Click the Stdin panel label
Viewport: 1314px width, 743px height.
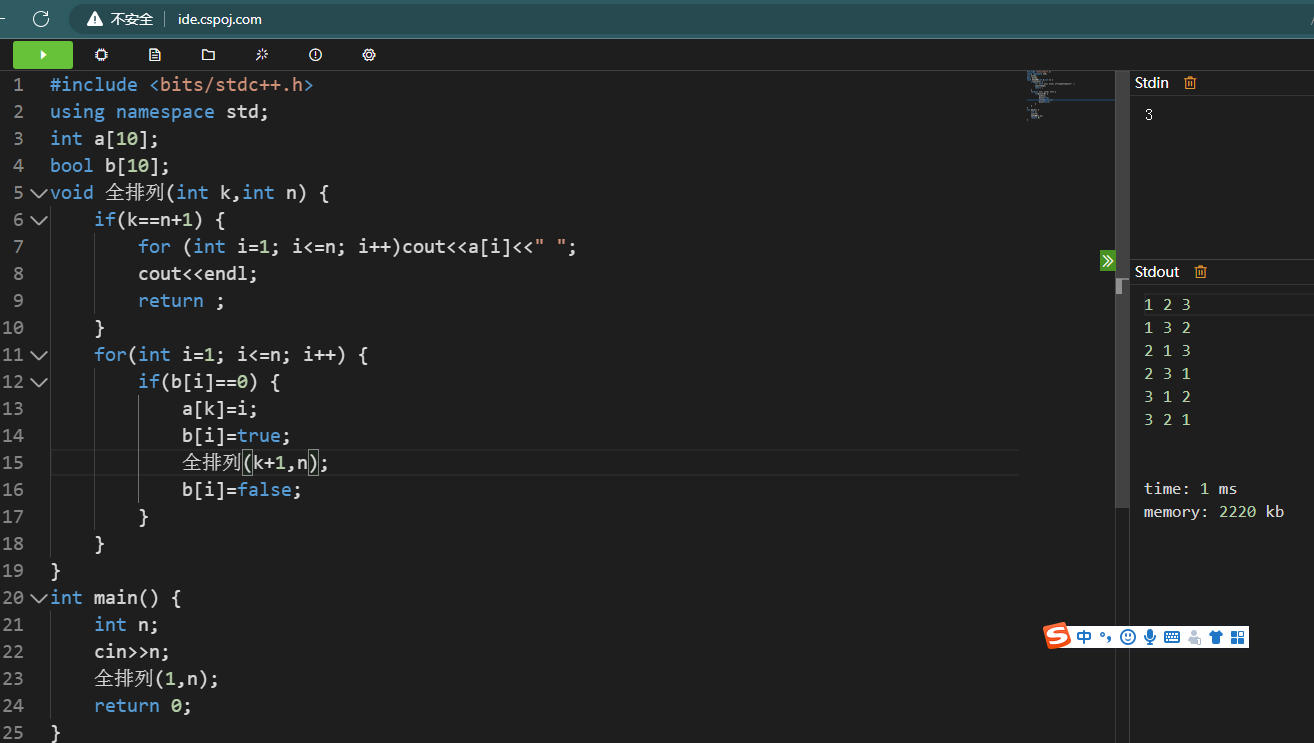[x=1152, y=83]
